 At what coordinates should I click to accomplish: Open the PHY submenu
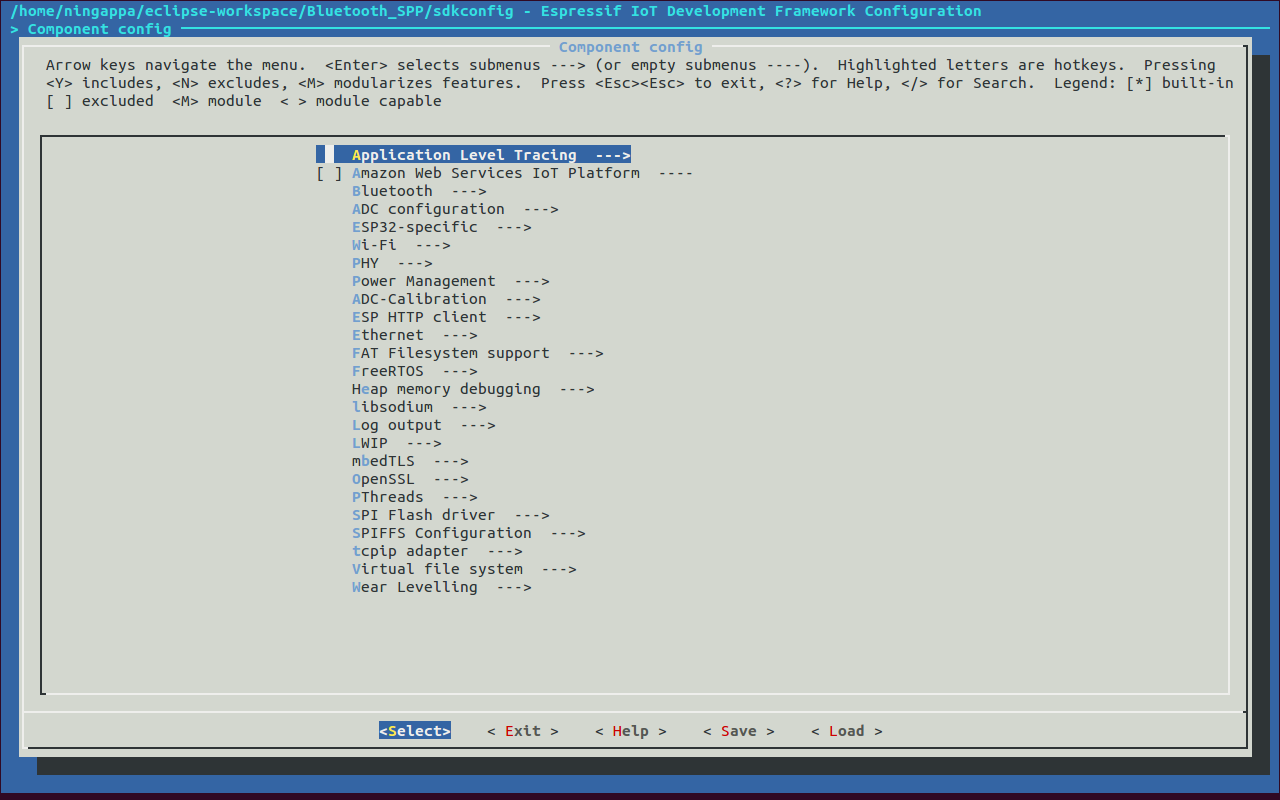[392, 263]
